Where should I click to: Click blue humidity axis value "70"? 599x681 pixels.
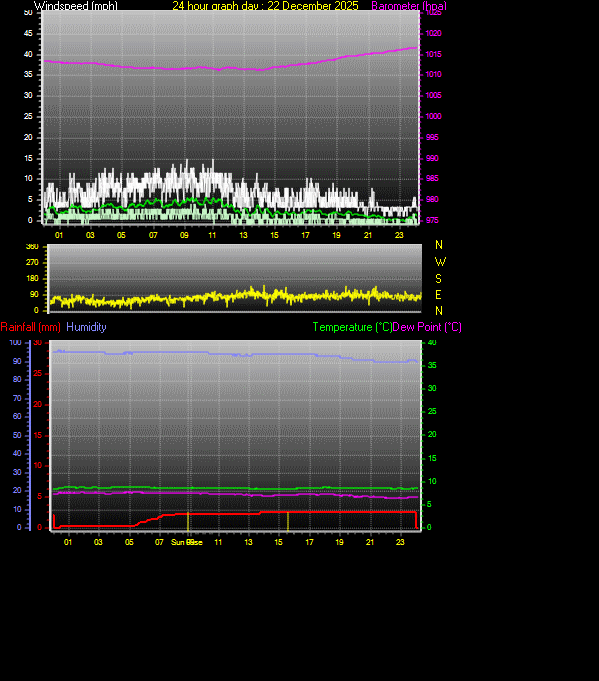(x=17, y=398)
